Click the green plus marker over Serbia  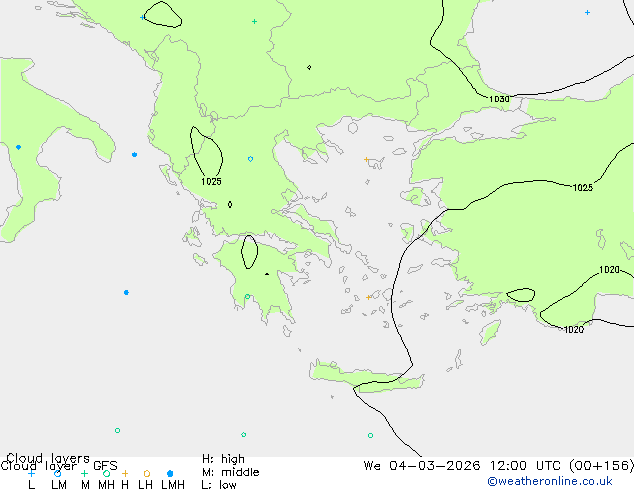254,21
